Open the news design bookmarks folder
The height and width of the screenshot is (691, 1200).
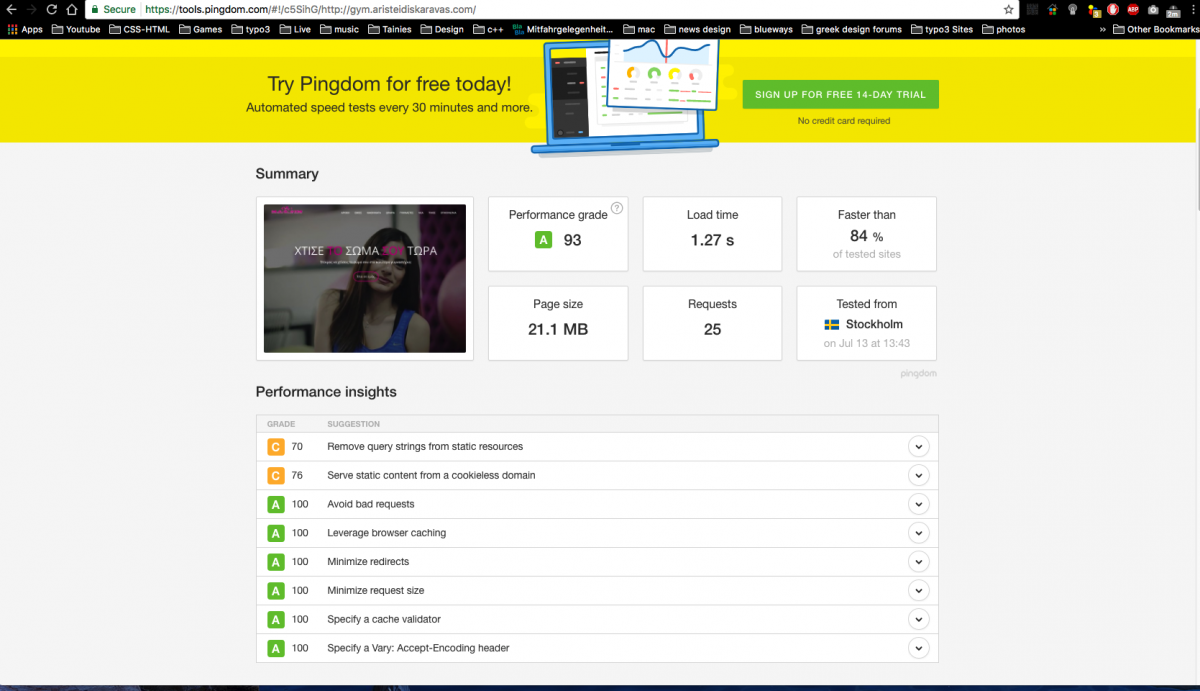(697, 29)
